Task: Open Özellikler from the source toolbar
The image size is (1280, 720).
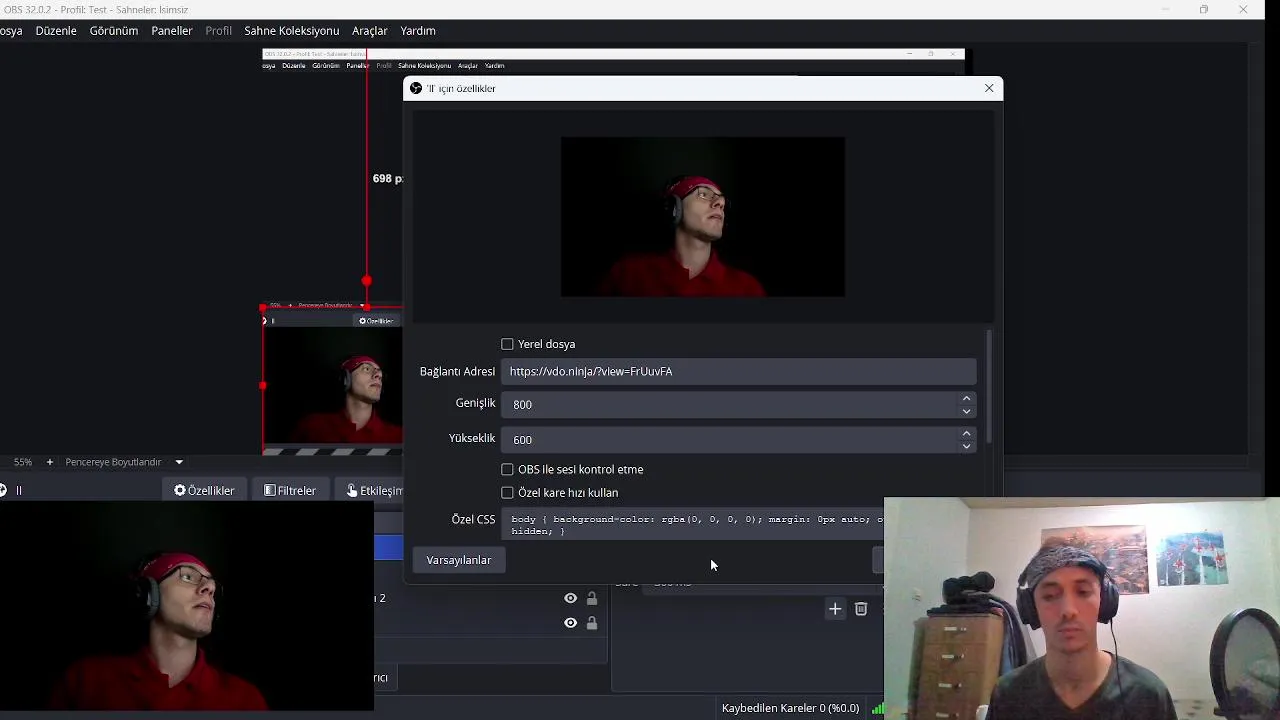Action: tap(204, 490)
